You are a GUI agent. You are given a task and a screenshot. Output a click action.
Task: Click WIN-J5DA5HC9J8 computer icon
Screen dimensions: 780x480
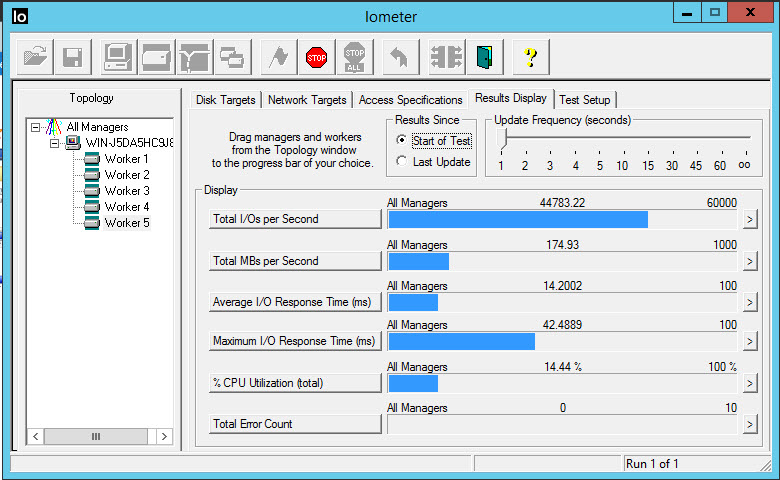coord(73,143)
